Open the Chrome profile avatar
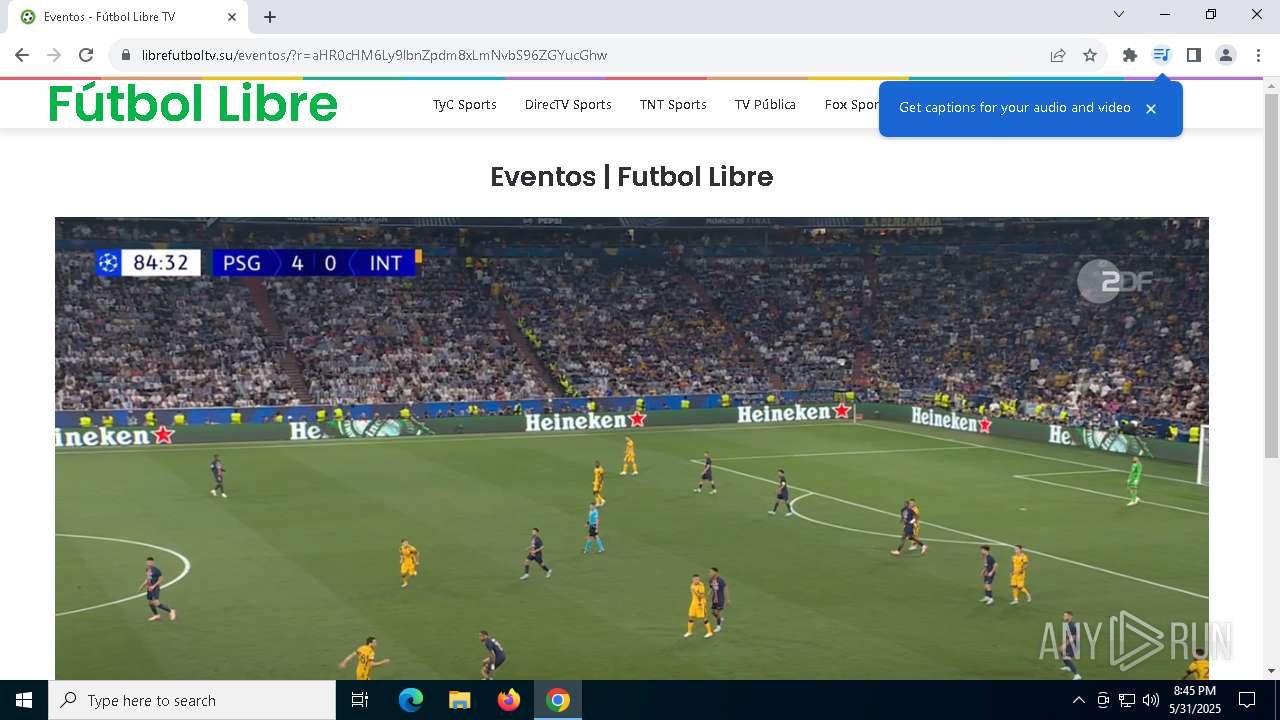Viewport: 1280px width, 720px height. [x=1226, y=55]
